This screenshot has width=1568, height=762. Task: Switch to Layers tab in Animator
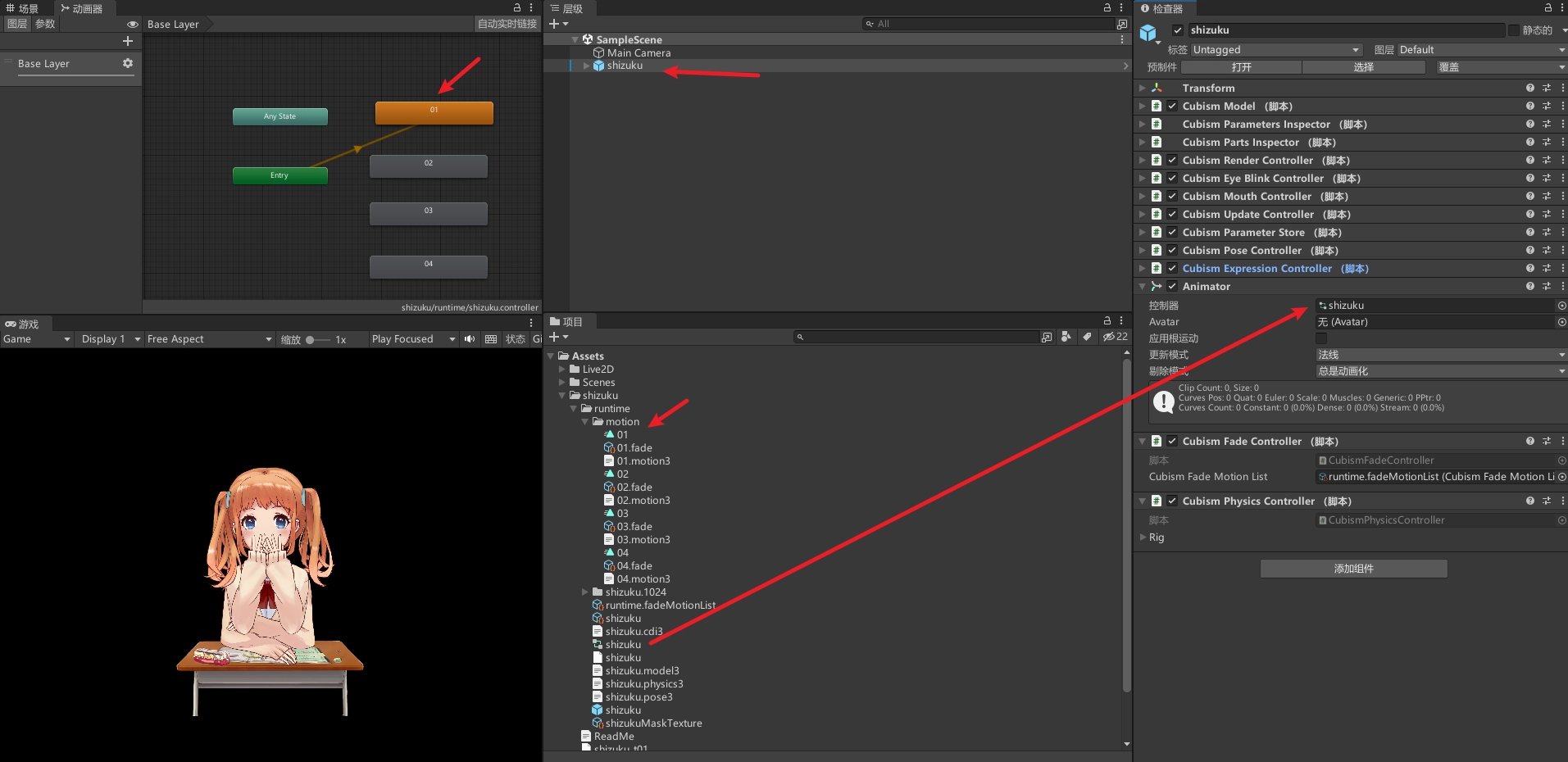[x=17, y=25]
